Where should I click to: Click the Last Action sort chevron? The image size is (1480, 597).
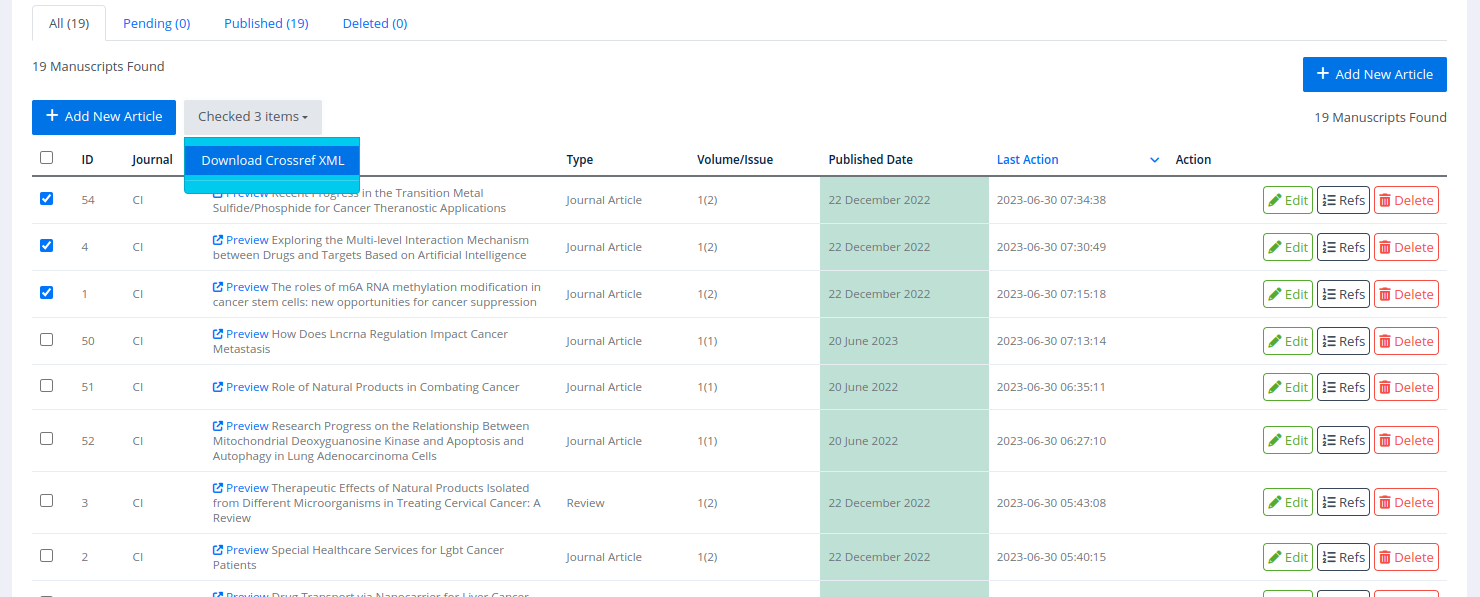pos(1154,160)
